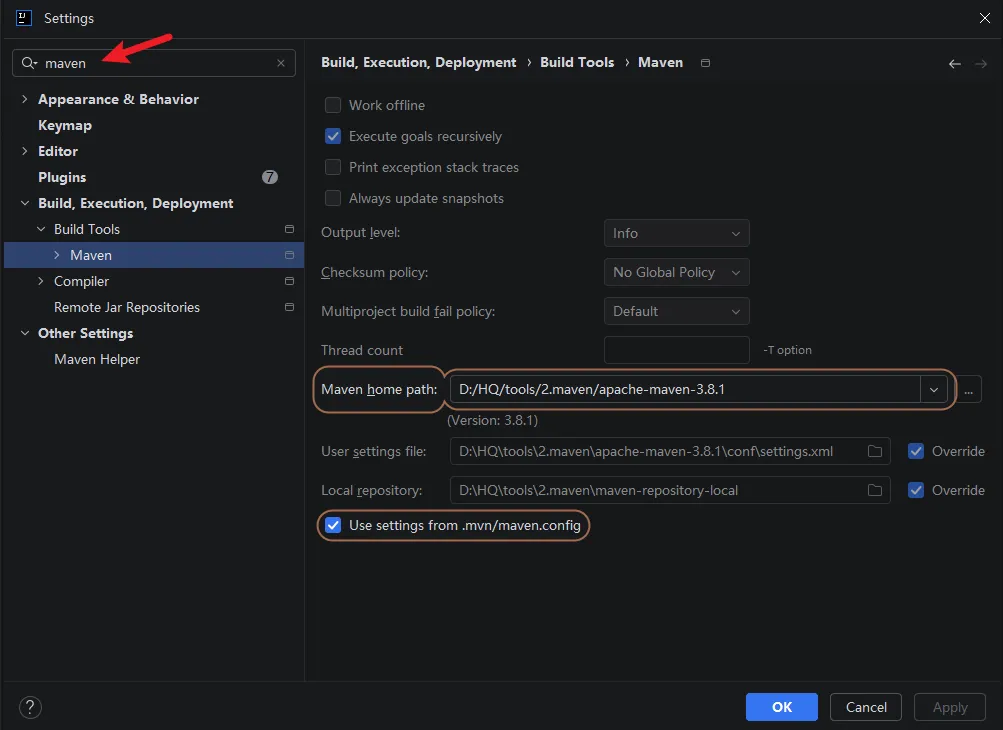Browse Maven home path with the ellipsis button

(968, 390)
